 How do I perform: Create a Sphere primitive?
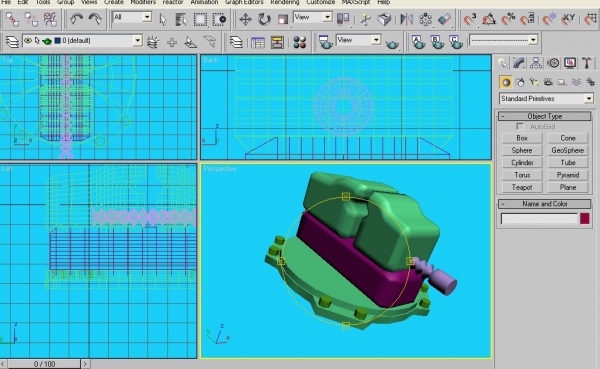click(522, 150)
